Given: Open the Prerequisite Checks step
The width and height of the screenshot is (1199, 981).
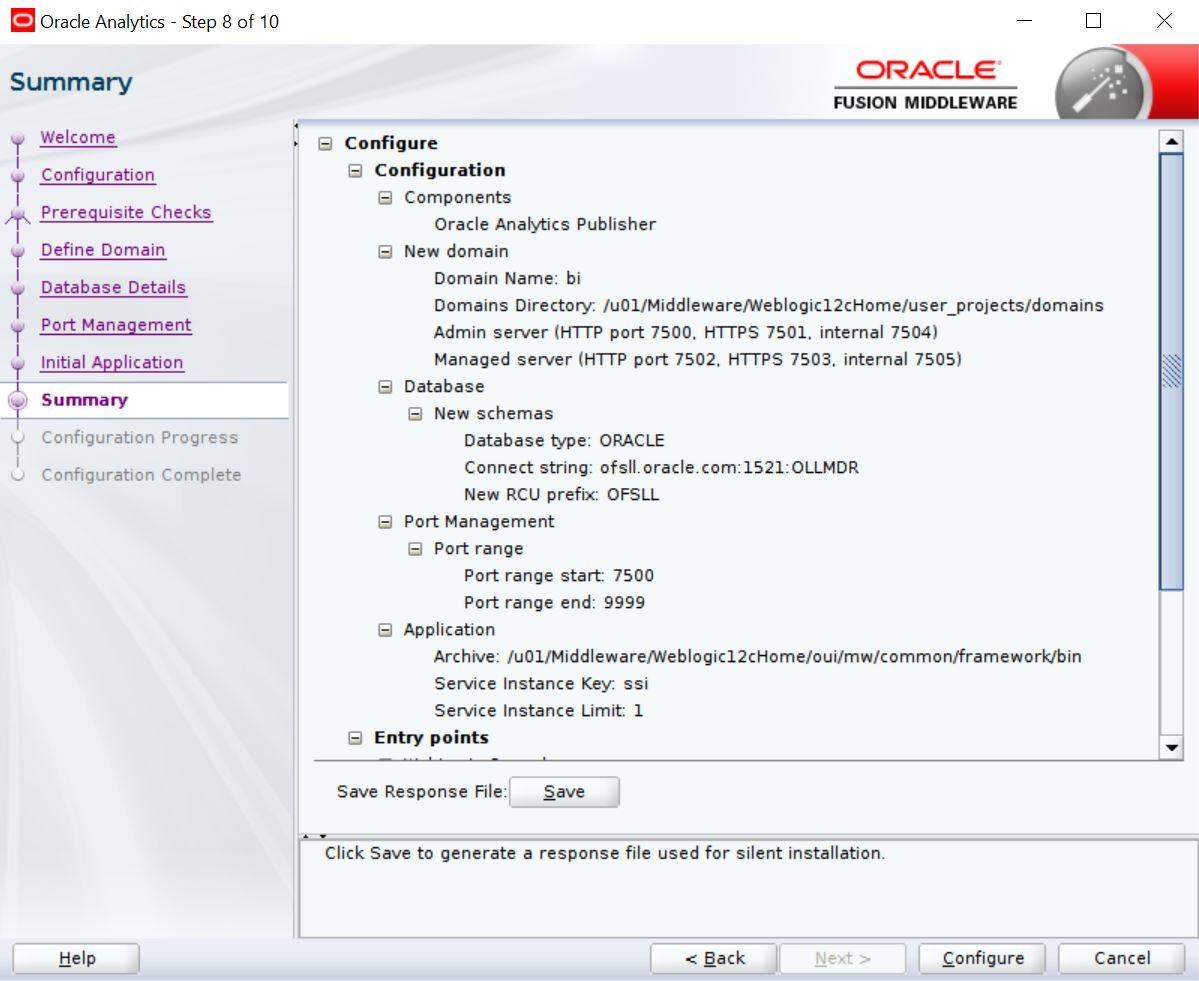Looking at the screenshot, I should pyautogui.click(x=126, y=213).
